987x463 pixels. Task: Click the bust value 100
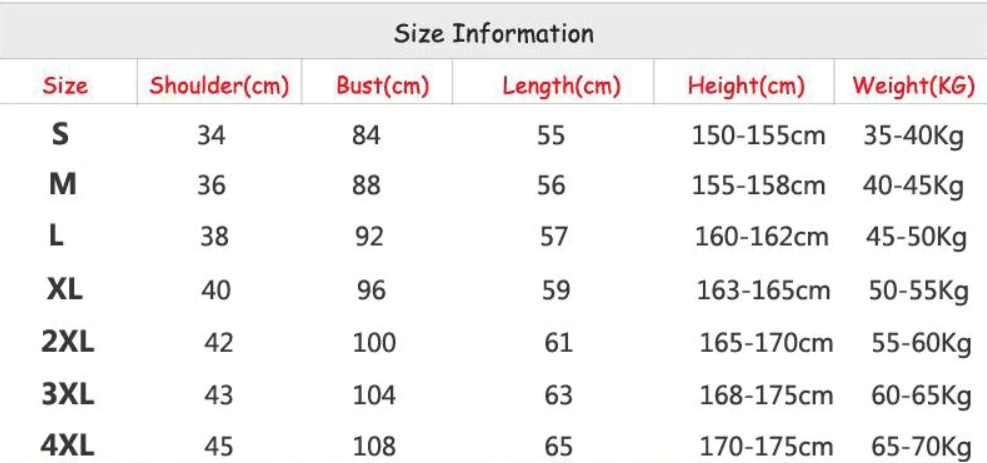[x=374, y=343]
